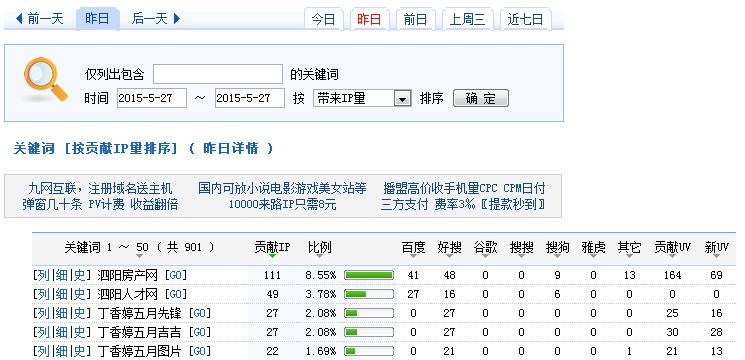Click GO next to 泗阳人才网
This screenshot has height=360, width=745.
175,294
